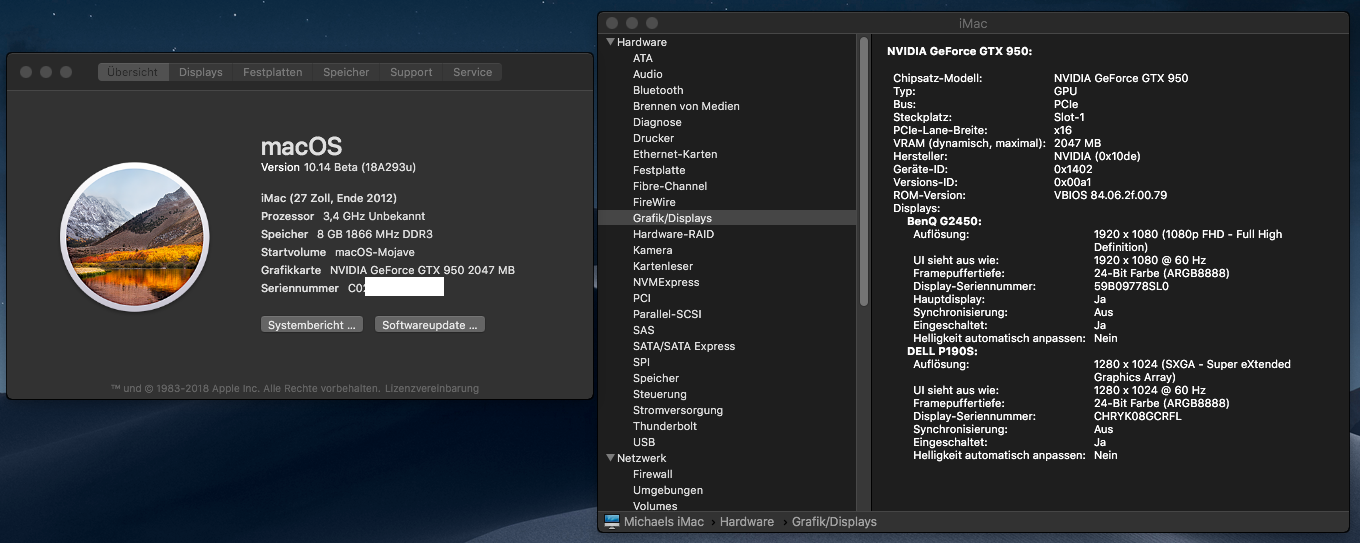Select the Speicher tab in toolbar
This screenshot has height=543, width=1360.
point(346,72)
